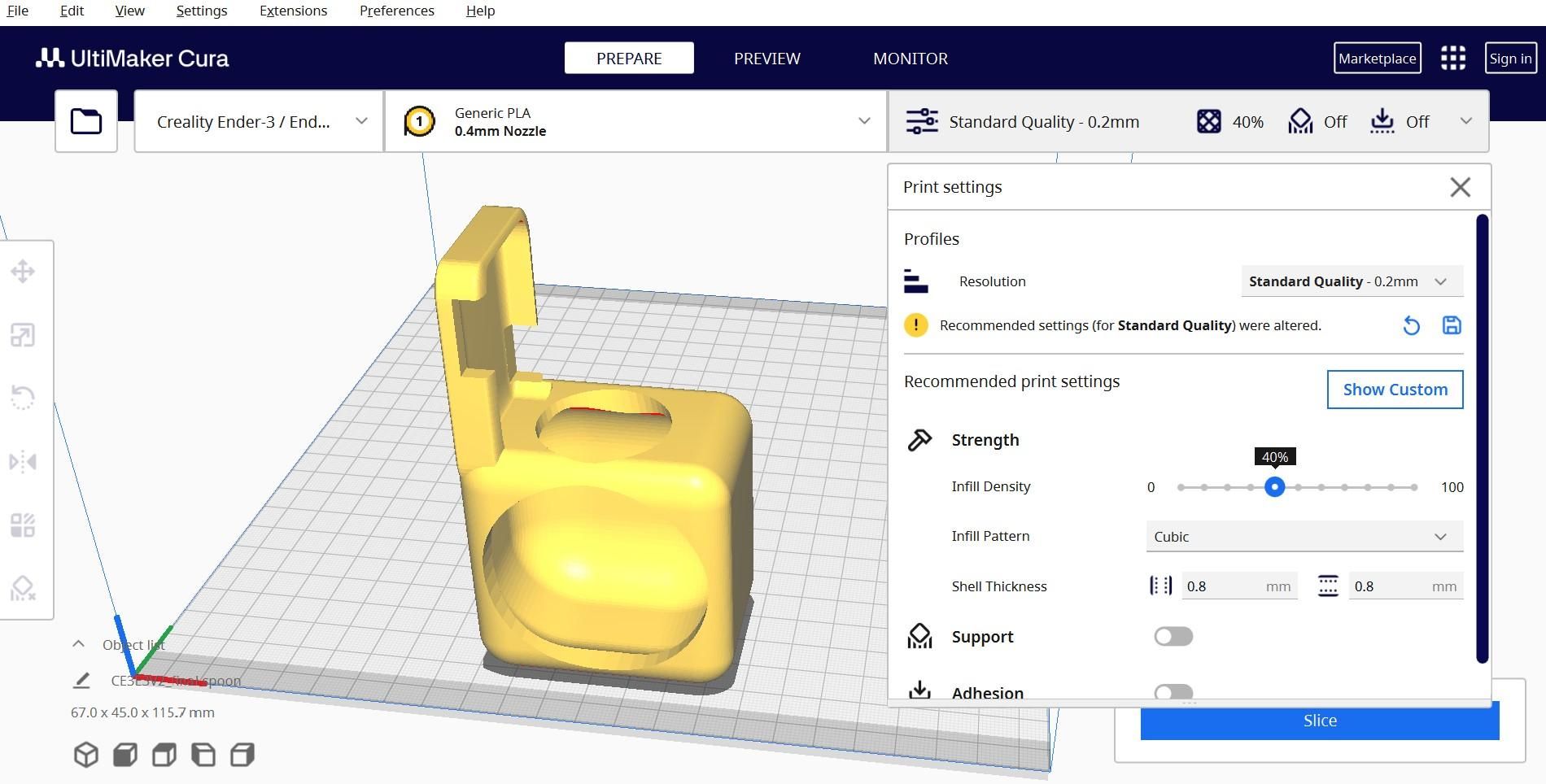Click the Support section icon

pos(919,636)
